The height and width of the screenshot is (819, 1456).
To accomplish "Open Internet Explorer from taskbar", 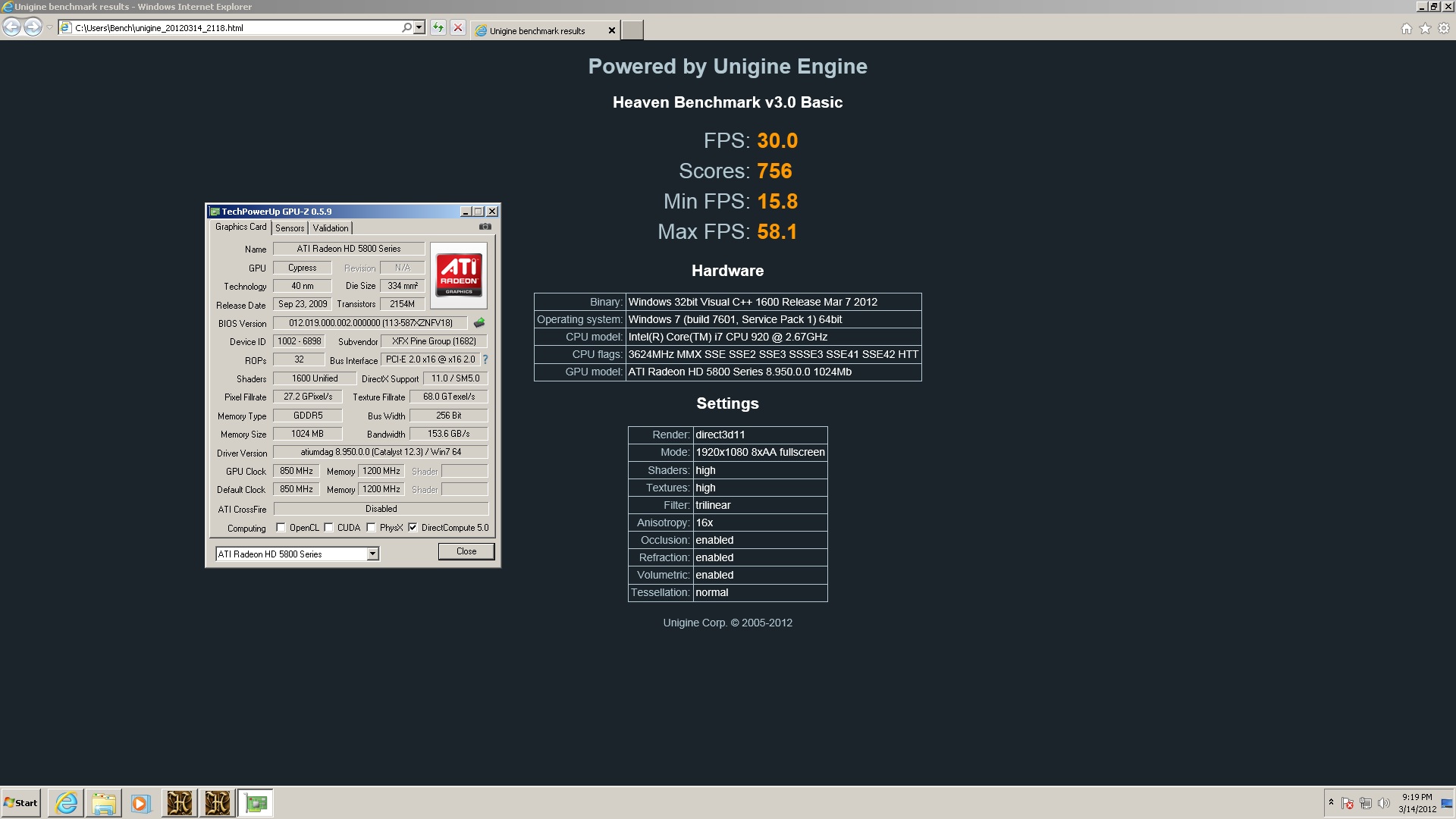I will tap(66, 803).
